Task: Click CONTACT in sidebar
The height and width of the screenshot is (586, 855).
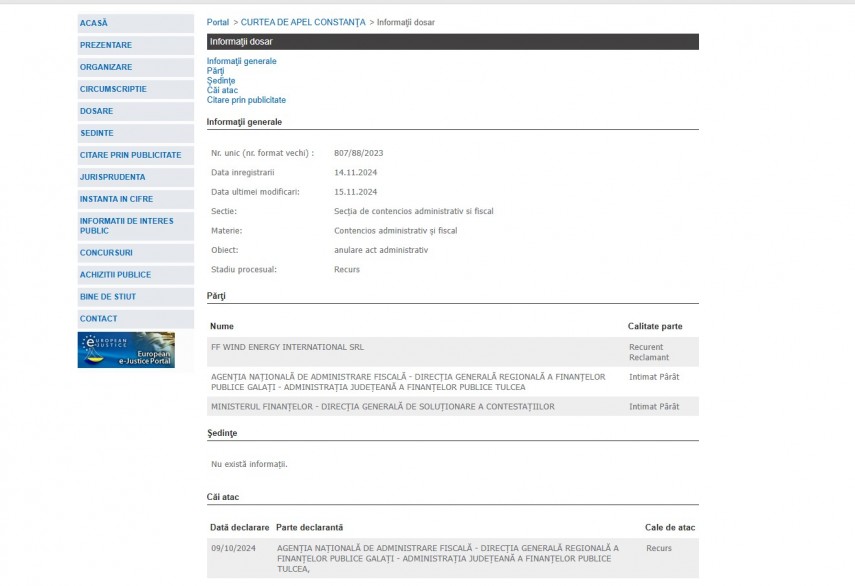Action: (x=98, y=319)
